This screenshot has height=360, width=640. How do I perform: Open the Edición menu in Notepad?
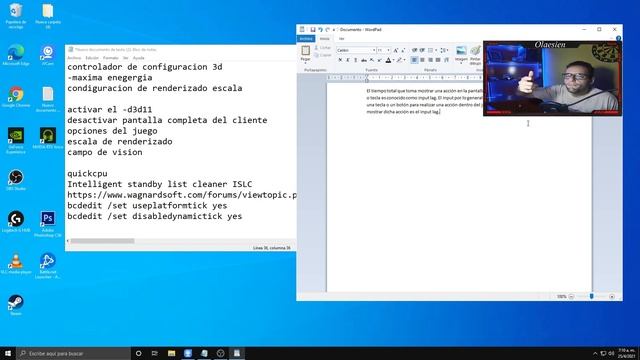[x=92, y=58]
